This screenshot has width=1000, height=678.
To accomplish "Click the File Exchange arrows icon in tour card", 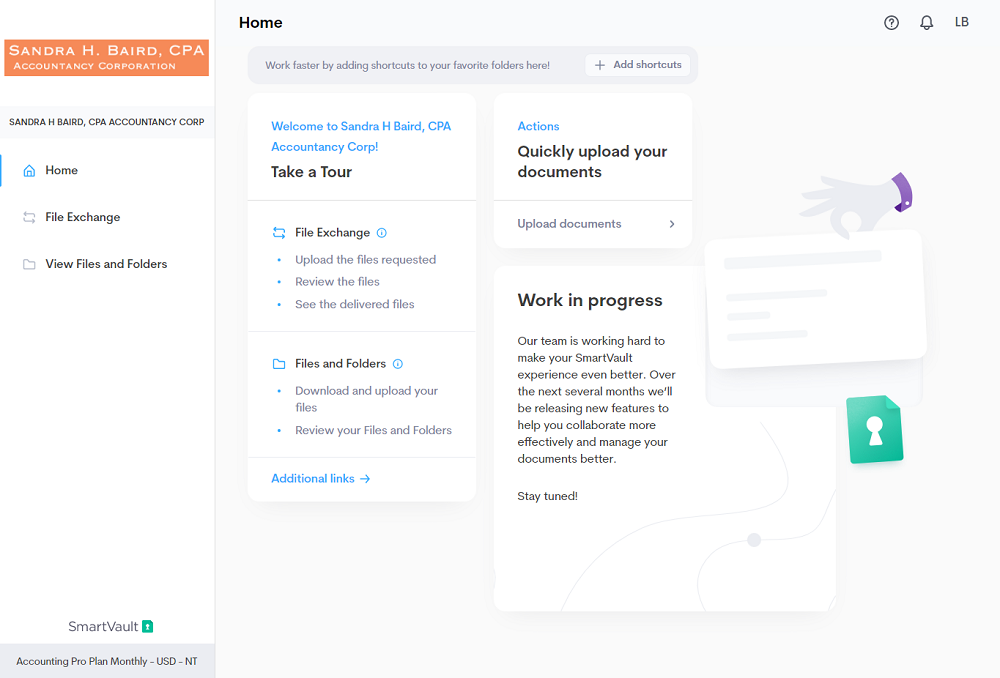I will 279,233.
